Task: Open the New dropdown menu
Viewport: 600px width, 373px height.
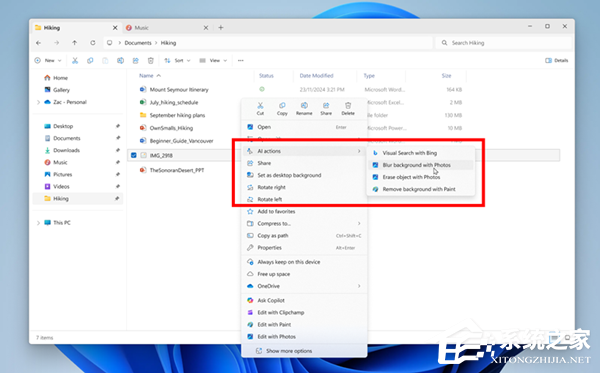Action: coord(48,60)
